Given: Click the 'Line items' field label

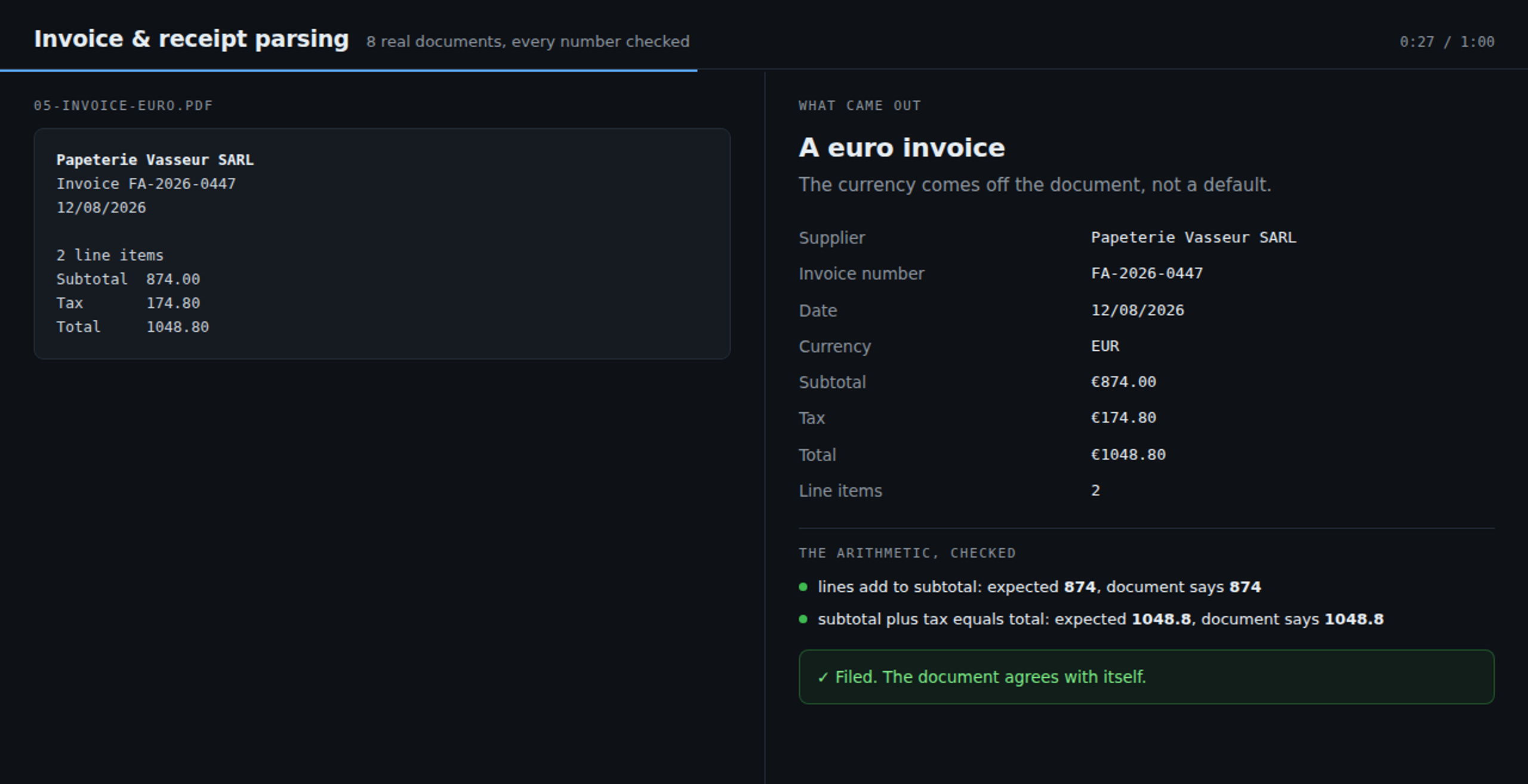Looking at the screenshot, I should 840,490.
